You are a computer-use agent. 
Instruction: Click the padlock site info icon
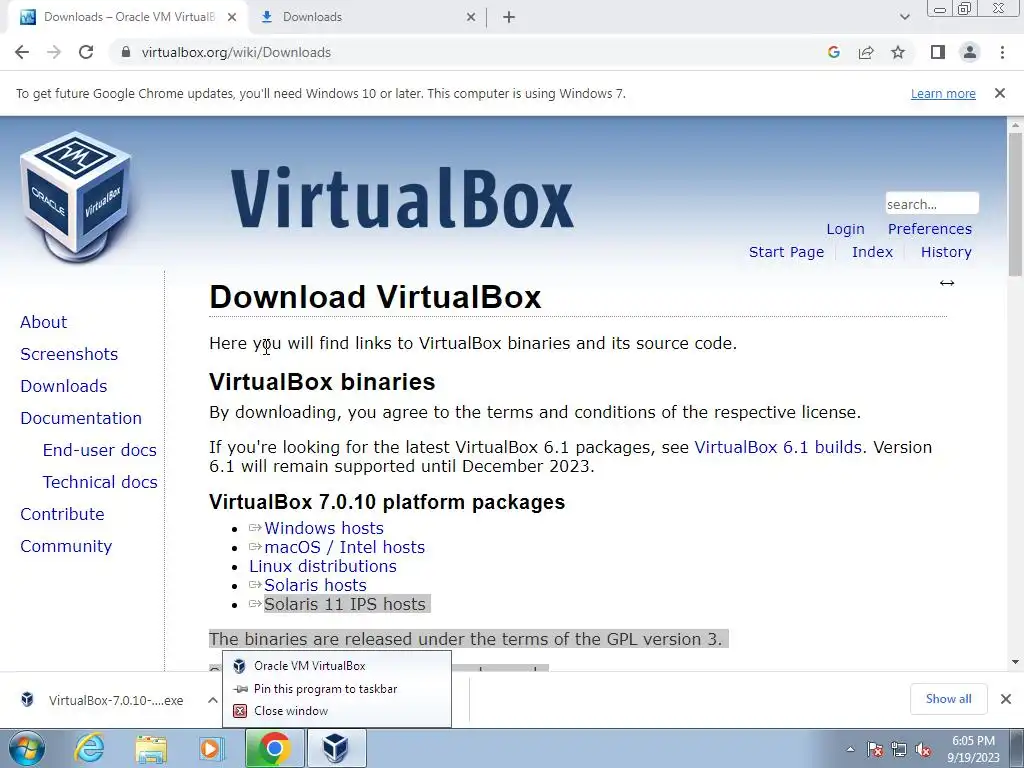[126, 52]
